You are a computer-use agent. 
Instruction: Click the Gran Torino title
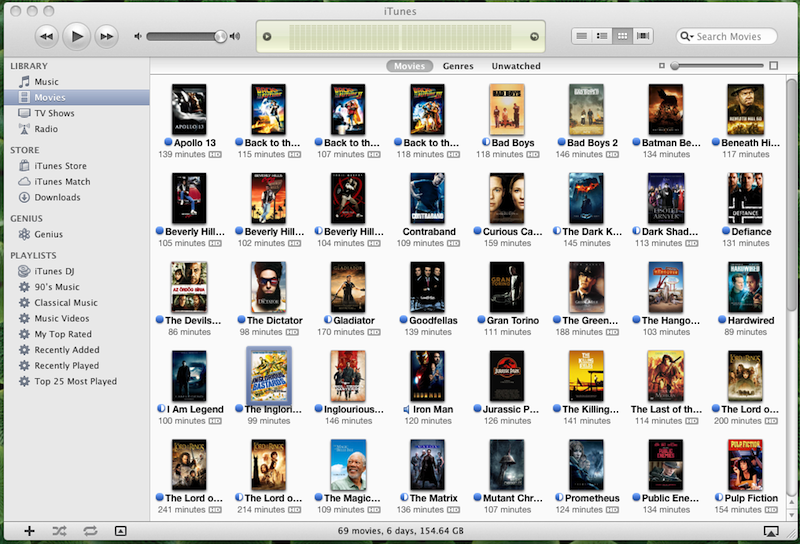[513, 320]
